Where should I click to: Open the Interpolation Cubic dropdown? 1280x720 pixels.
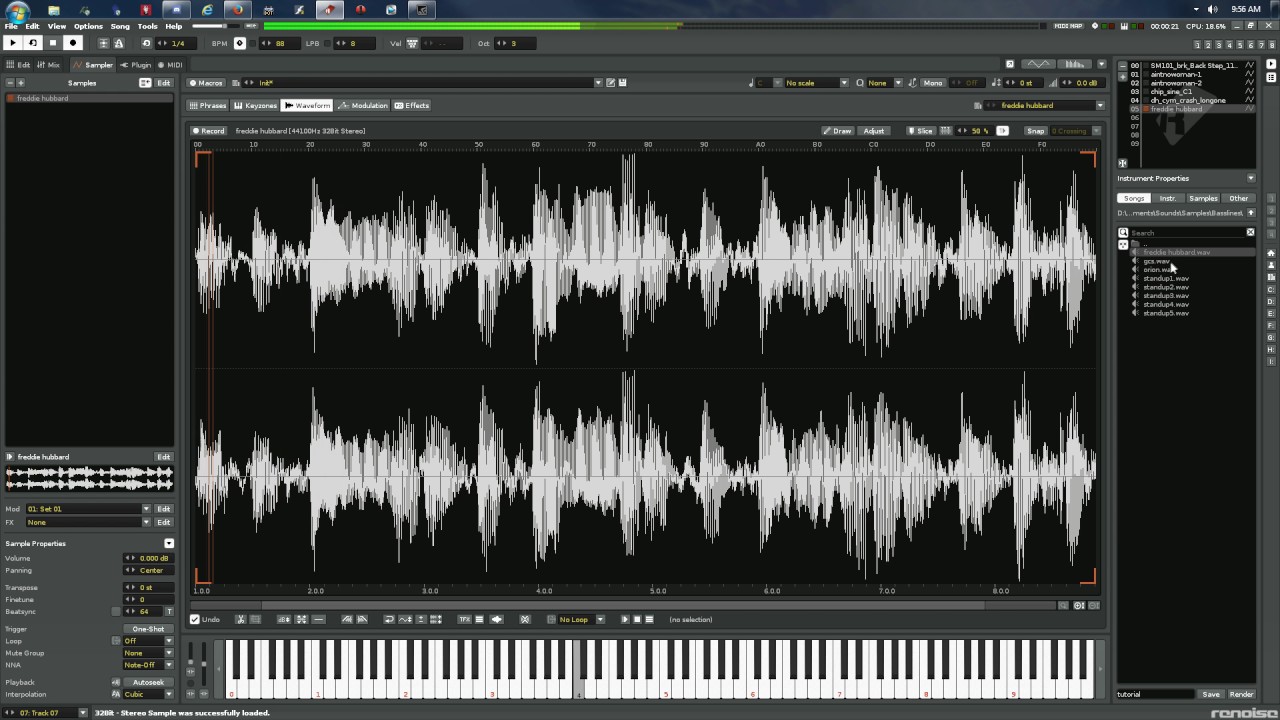pos(148,694)
